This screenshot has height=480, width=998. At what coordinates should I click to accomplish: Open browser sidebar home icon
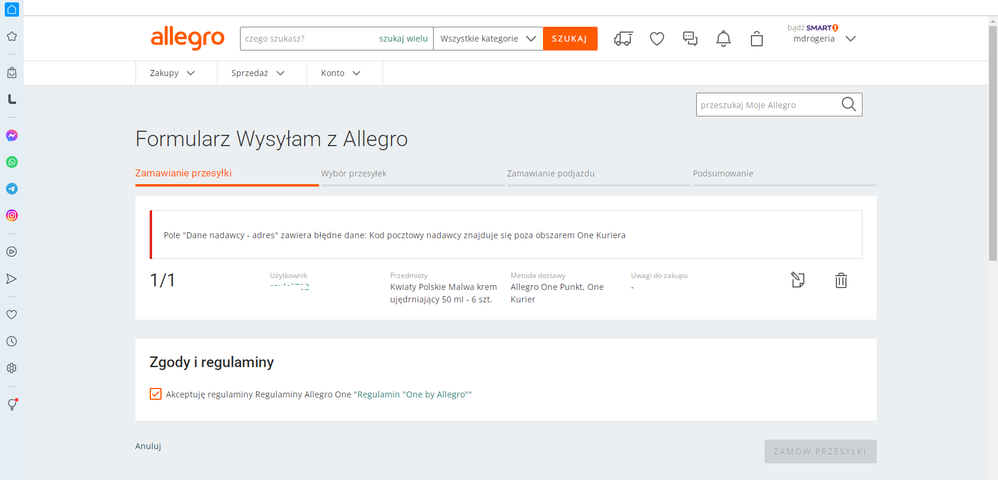pos(11,9)
